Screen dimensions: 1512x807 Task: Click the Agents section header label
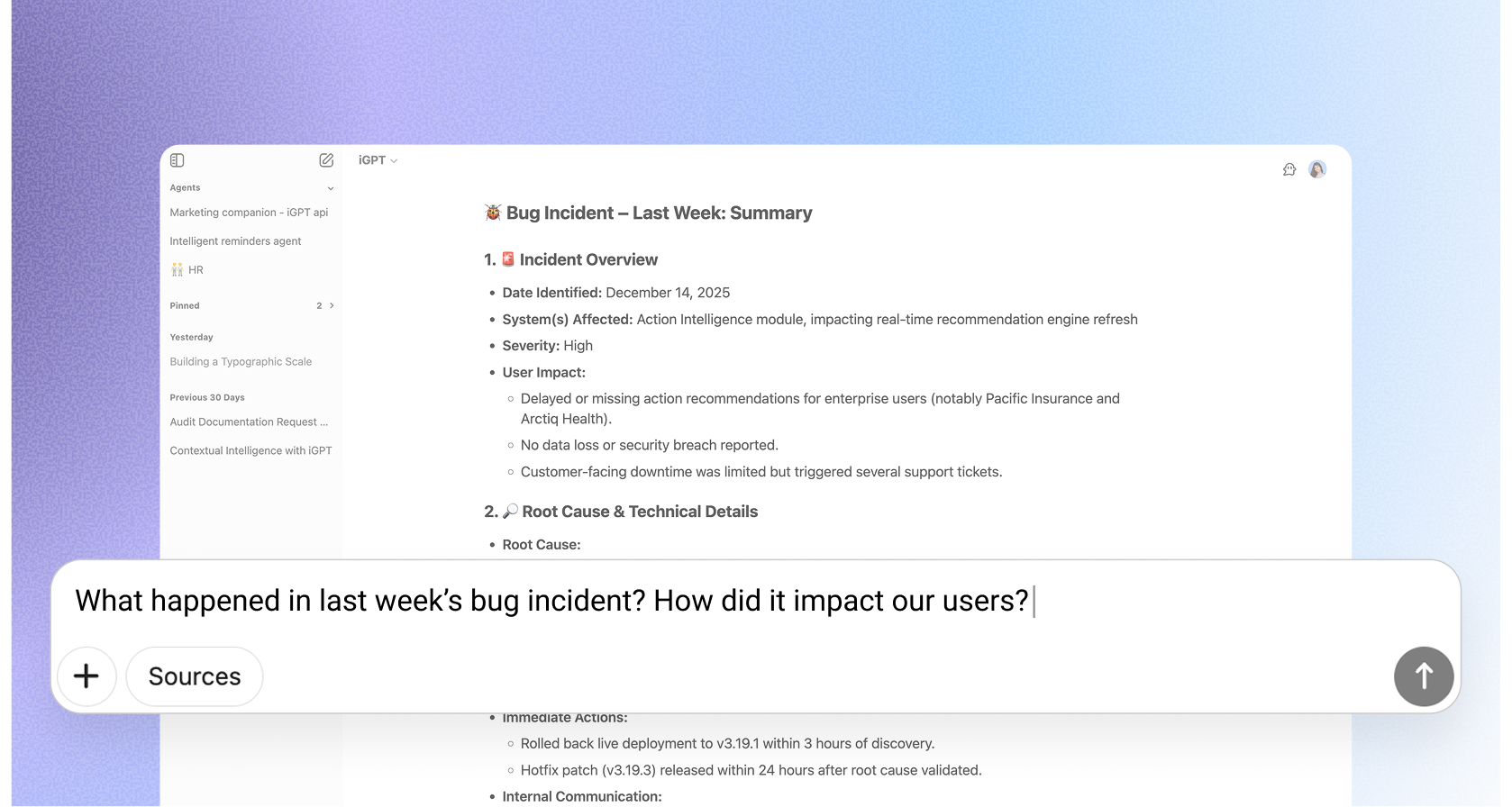pyautogui.click(x=185, y=188)
